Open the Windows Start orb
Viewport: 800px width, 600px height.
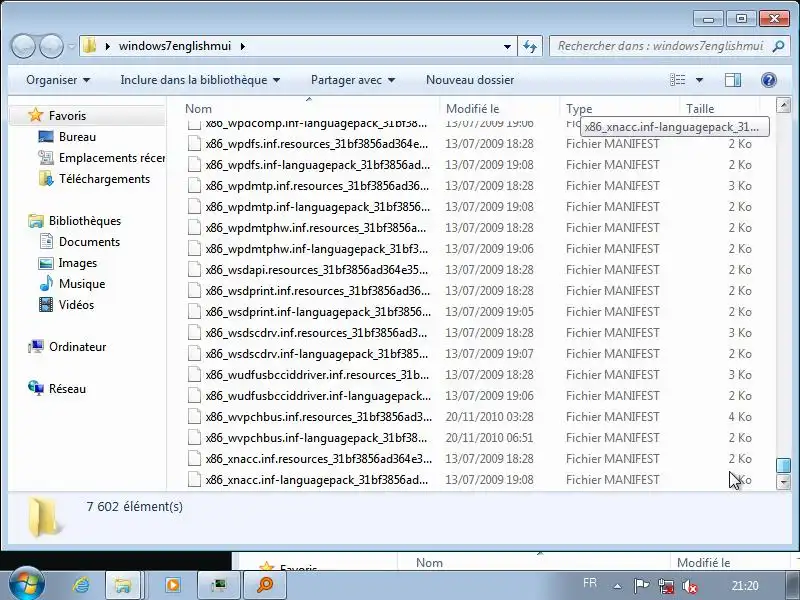(27, 583)
